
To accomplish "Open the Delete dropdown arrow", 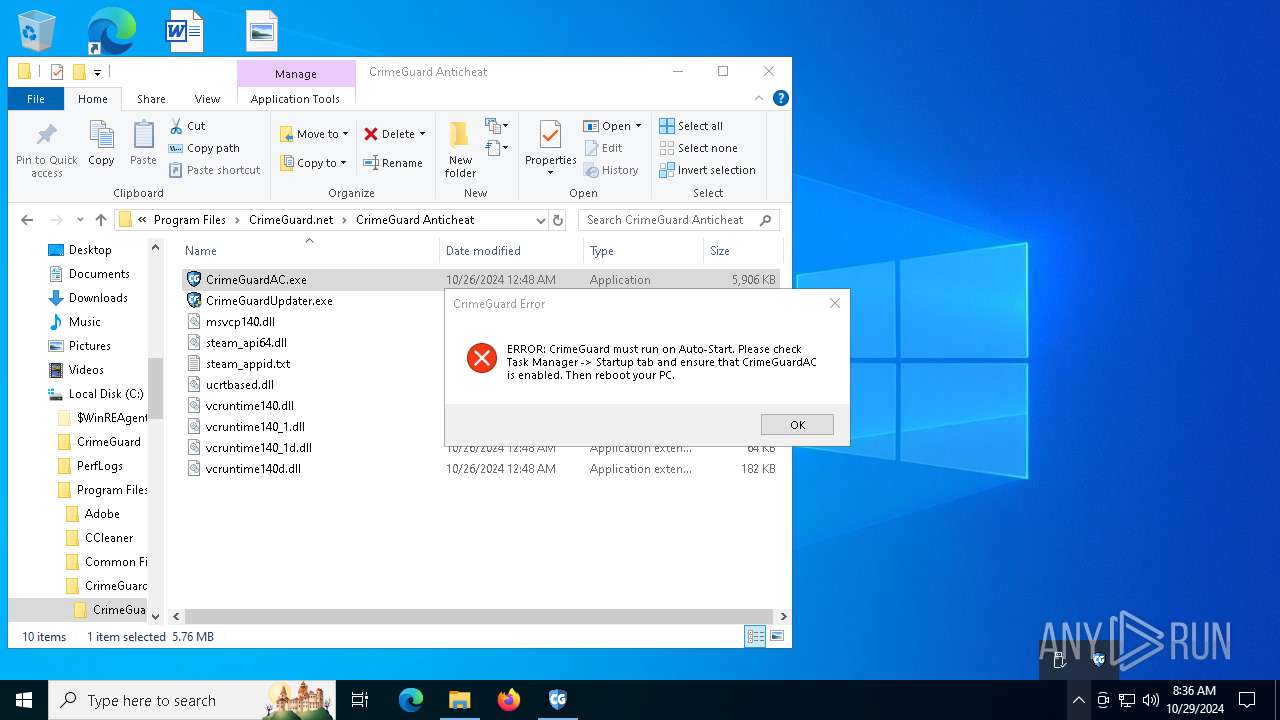I will click(422, 134).
